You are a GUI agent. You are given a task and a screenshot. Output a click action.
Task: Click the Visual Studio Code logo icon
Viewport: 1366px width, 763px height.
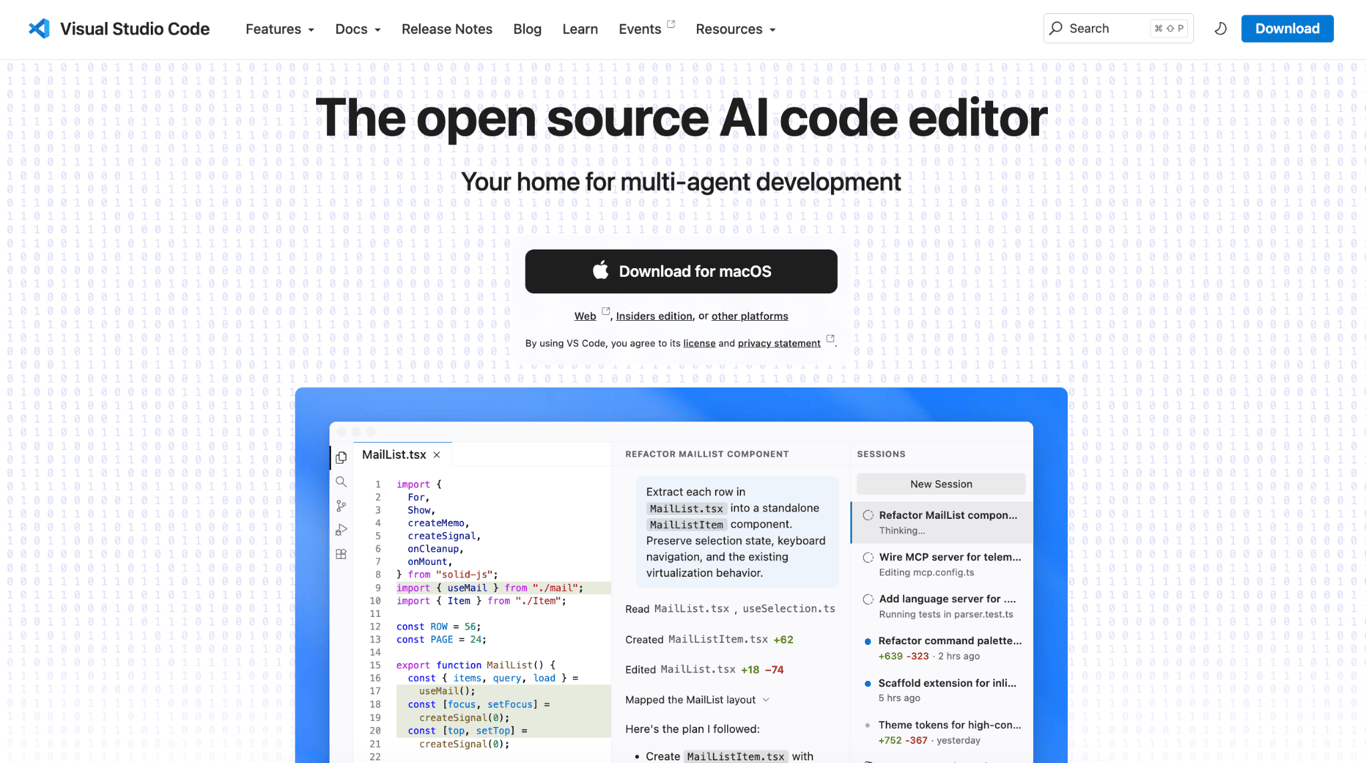click(x=39, y=29)
